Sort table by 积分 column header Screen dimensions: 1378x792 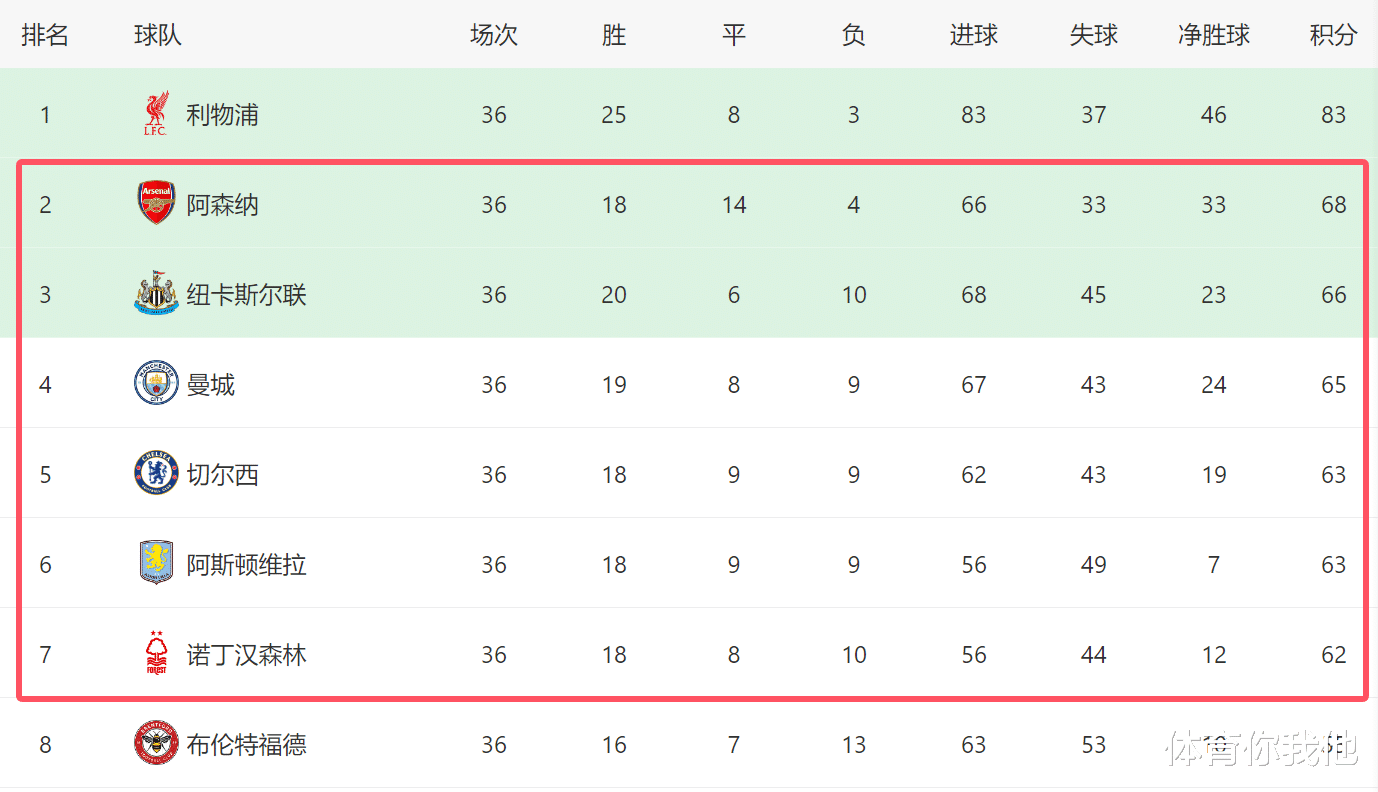1333,36
